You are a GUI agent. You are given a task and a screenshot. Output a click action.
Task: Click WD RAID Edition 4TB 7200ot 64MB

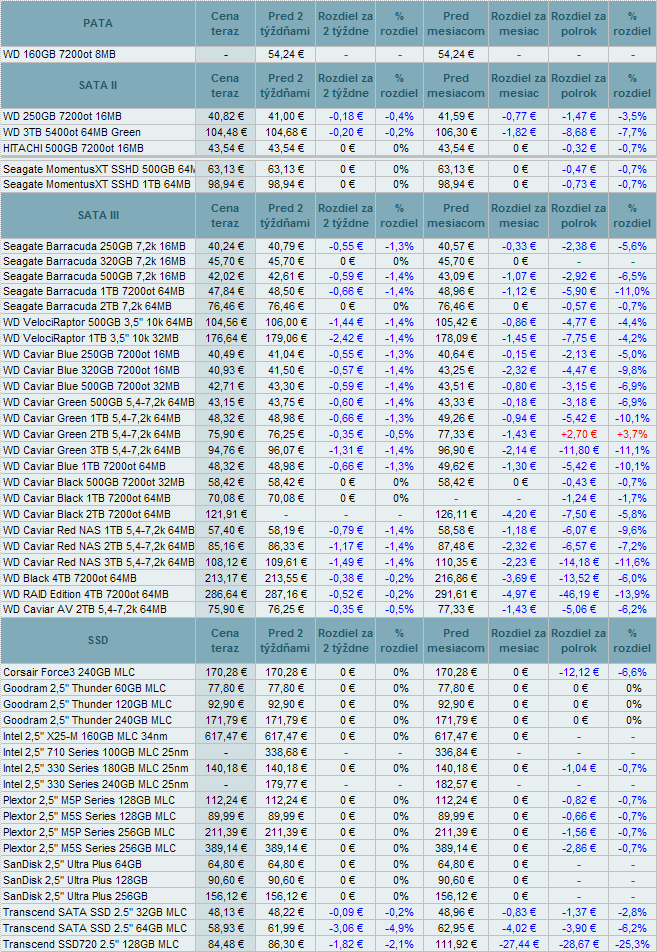[86, 594]
